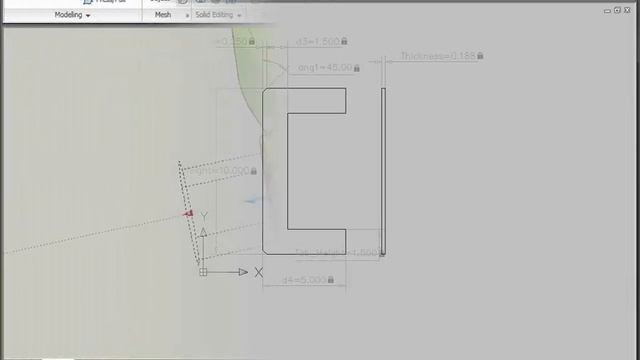Image resolution: width=640 pixels, height=360 pixels.
Task: Click the lock icon beside ang1=45.00
Action: [357, 68]
